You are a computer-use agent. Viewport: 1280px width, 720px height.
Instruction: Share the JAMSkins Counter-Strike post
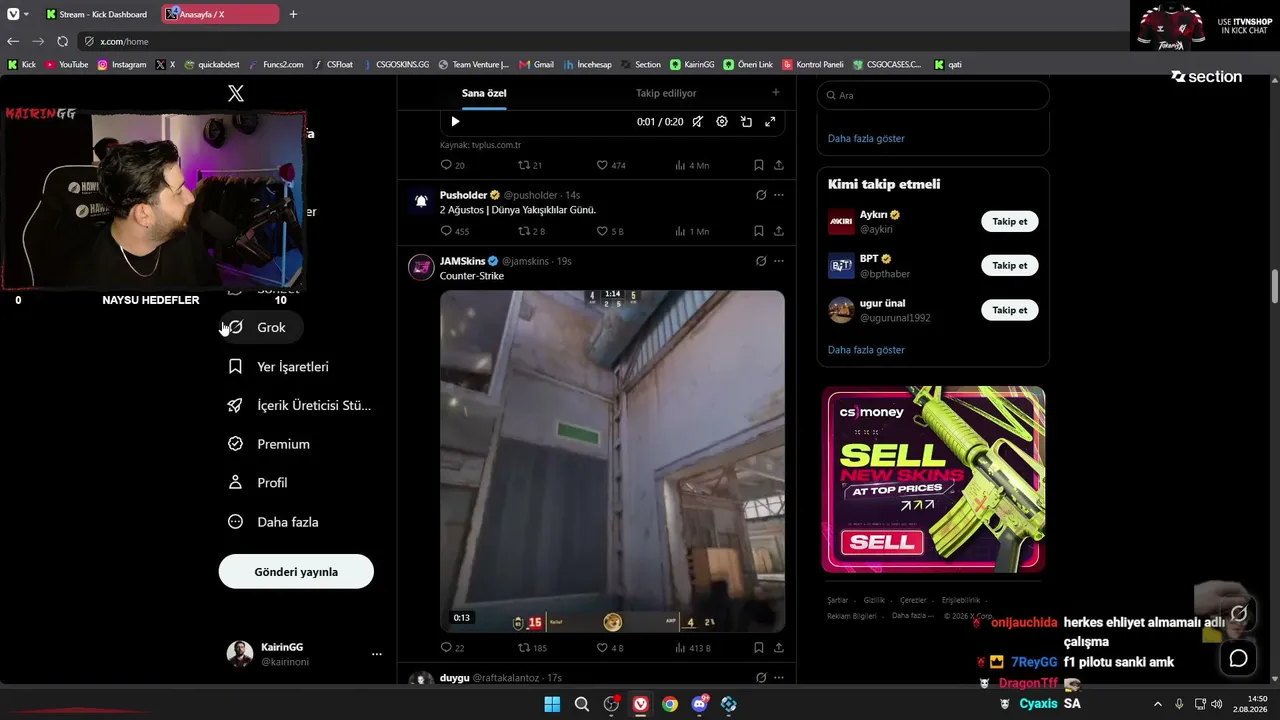[779, 648]
